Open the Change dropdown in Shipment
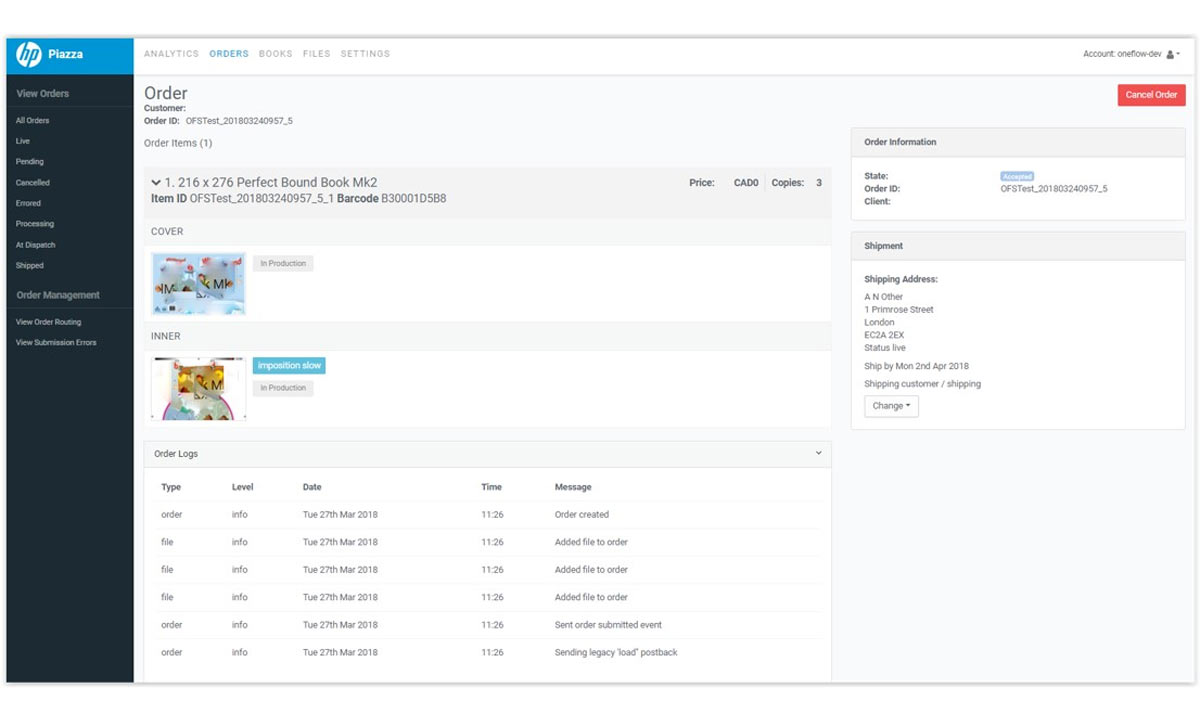 [x=890, y=406]
